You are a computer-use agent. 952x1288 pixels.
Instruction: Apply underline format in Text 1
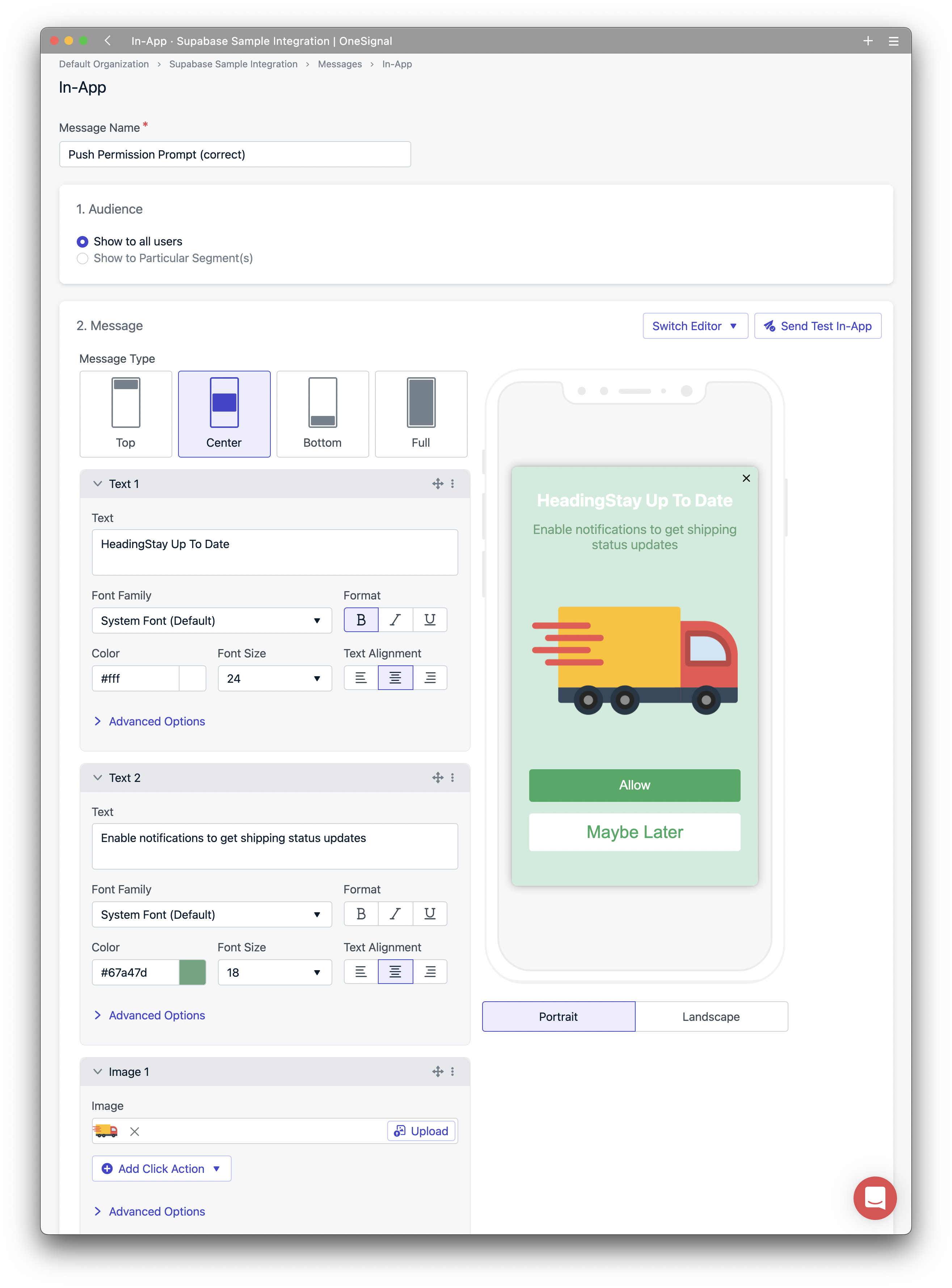(x=430, y=620)
